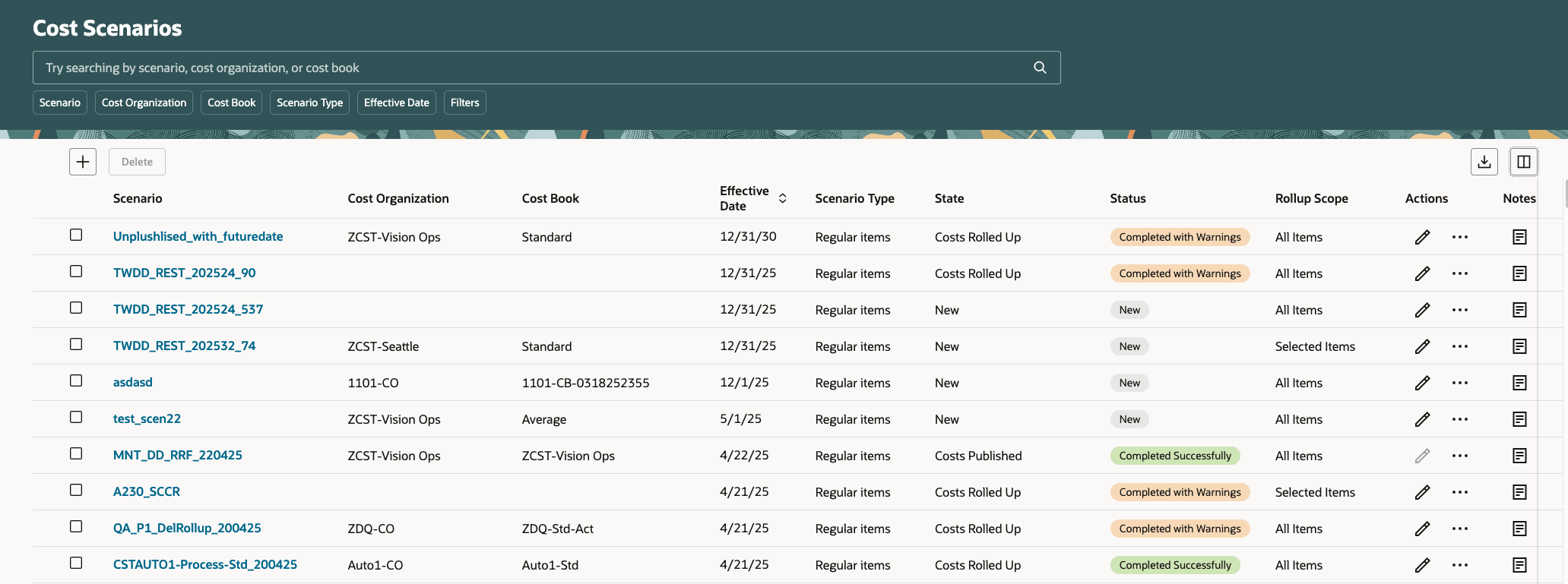Click the Filters button
Screen dimensions: 1568x584
click(x=464, y=103)
